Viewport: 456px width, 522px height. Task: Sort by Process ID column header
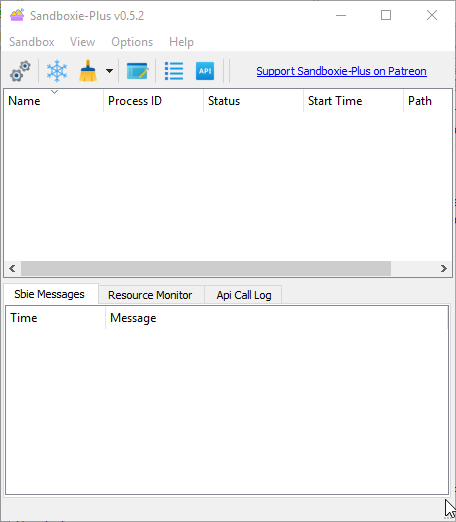tap(153, 101)
